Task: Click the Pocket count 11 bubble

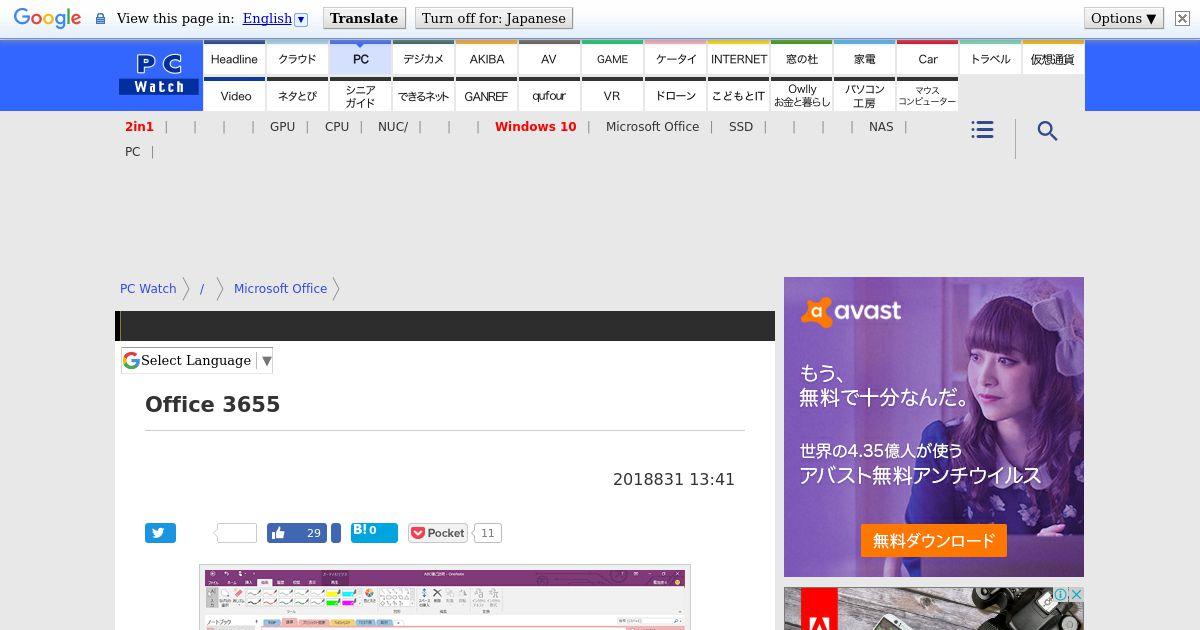Action: pos(487,533)
